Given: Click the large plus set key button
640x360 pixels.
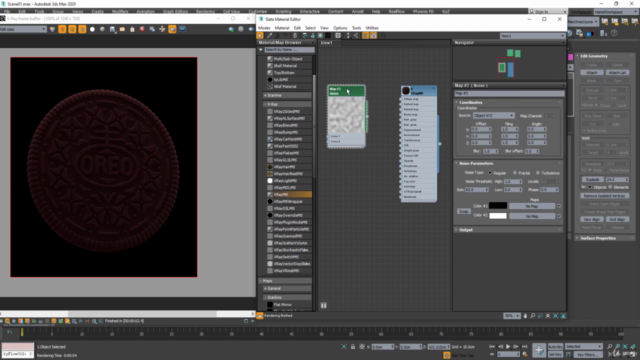Looking at the screenshot, I should pos(539,350).
